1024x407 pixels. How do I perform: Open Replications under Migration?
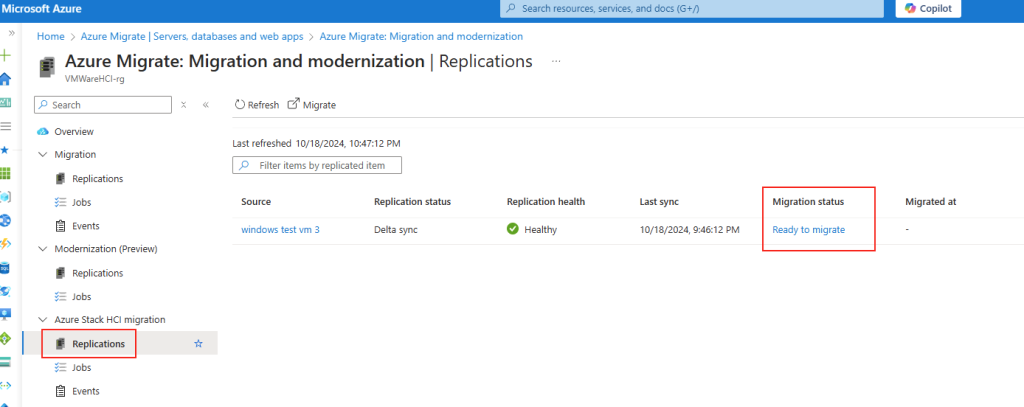point(97,178)
